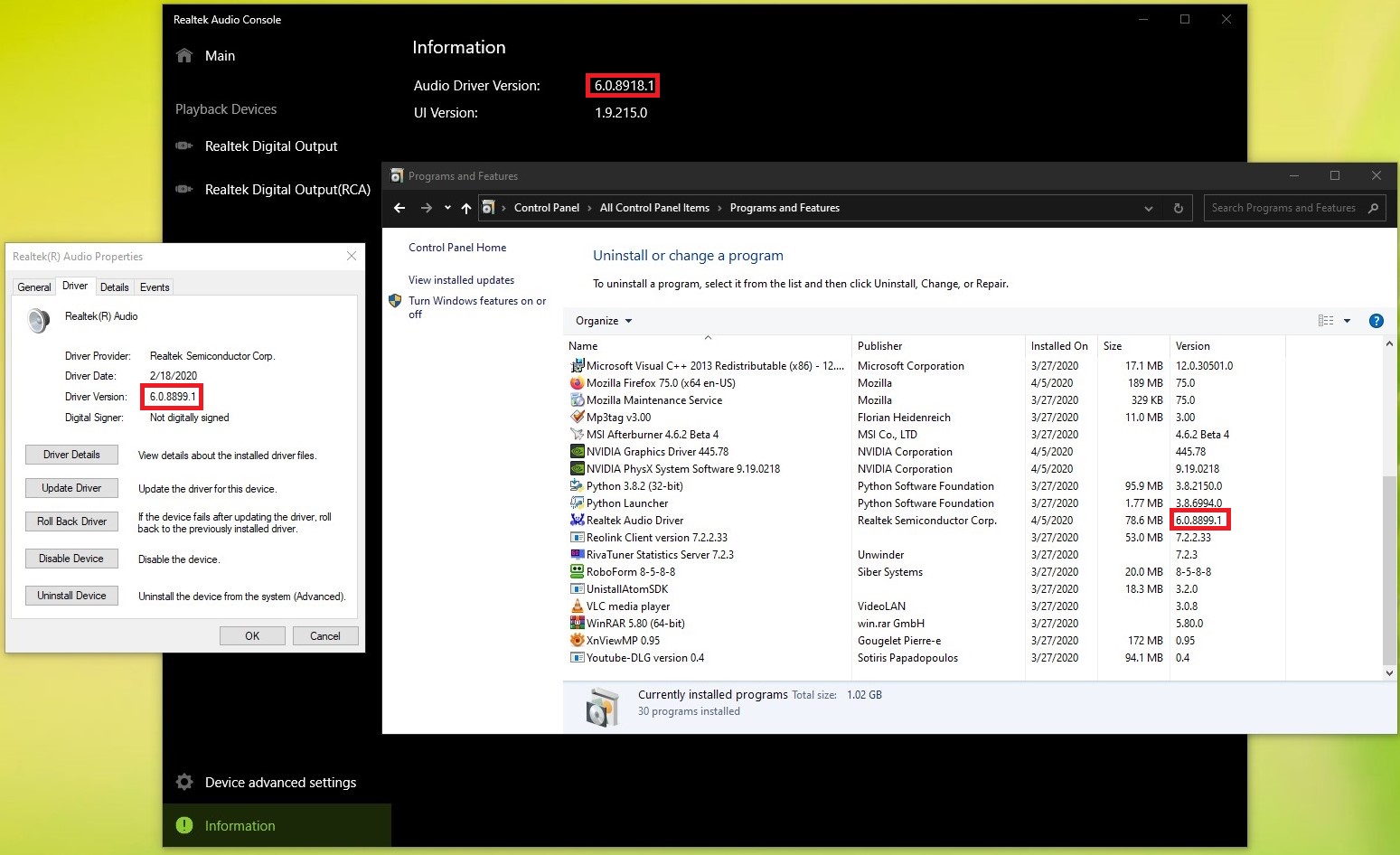Open the Organize dropdown menu
1400x855 pixels.
[x=604, y=321]
